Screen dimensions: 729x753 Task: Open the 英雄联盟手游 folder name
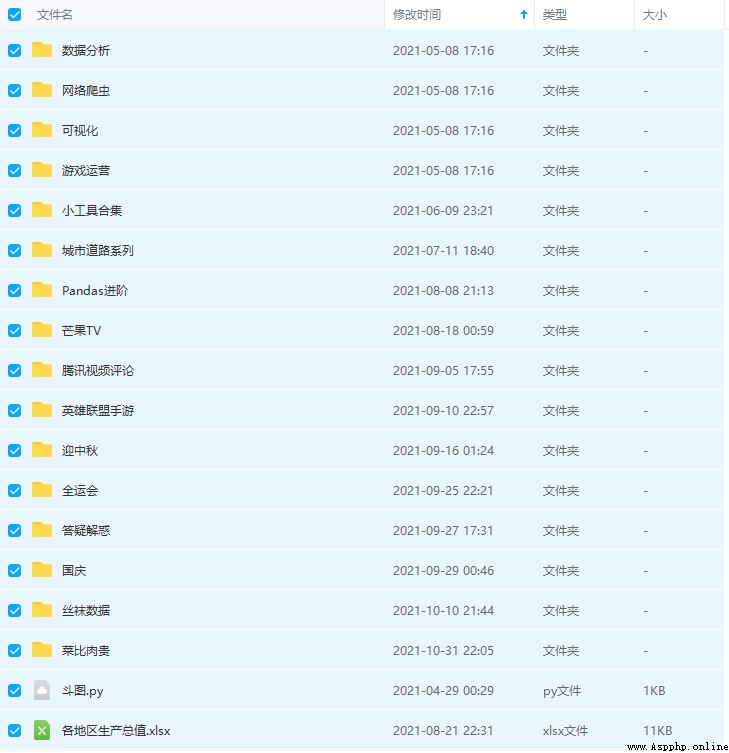click(98, 410)
